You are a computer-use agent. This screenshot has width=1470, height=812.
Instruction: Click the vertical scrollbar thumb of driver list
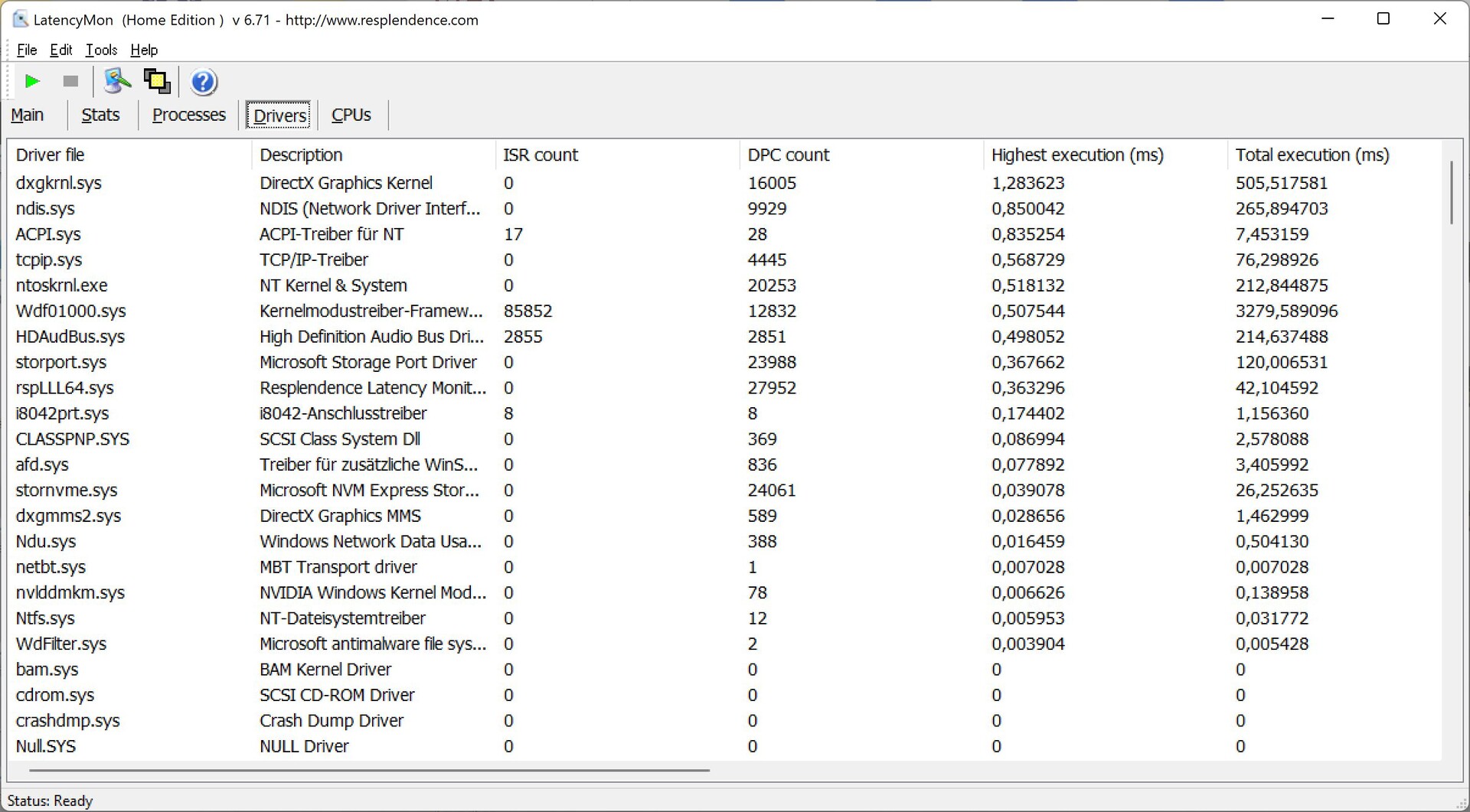click(1451, 191)
